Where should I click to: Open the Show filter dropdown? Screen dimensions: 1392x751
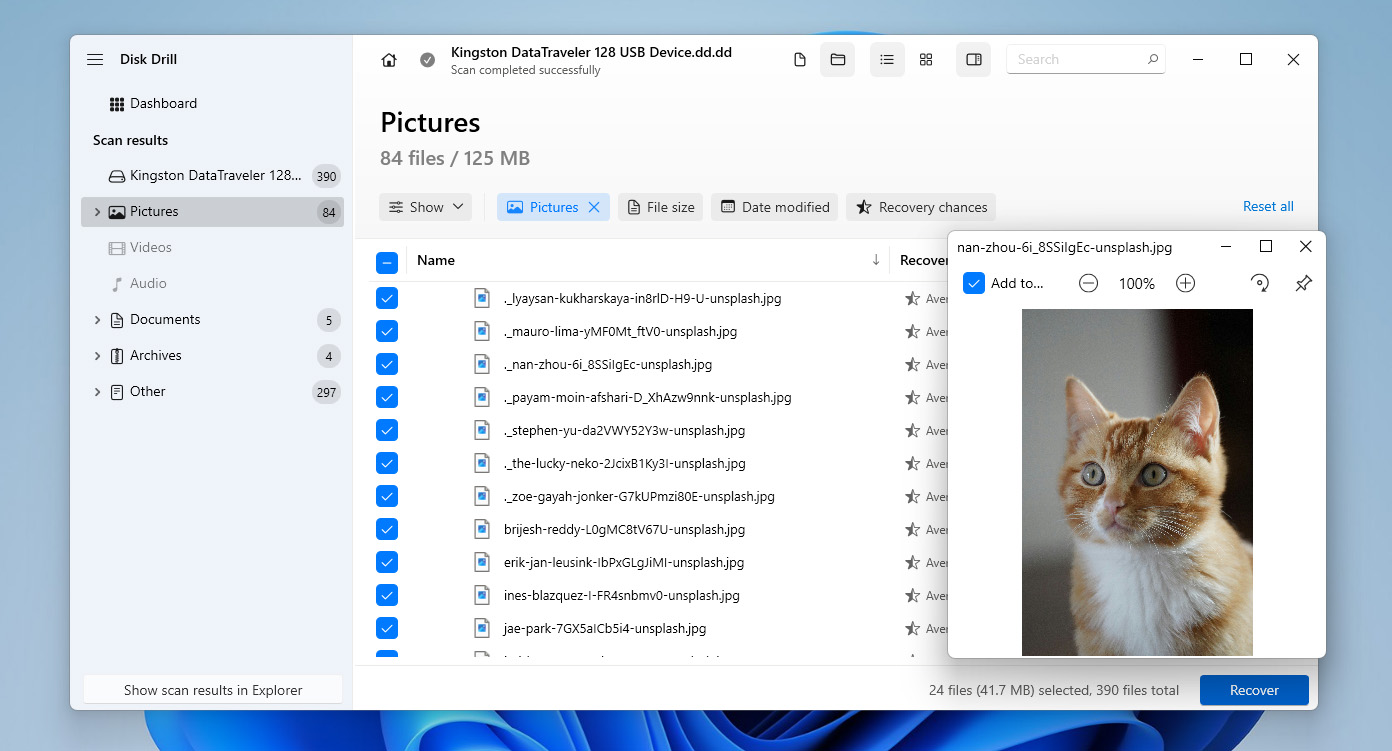point(425,207)
